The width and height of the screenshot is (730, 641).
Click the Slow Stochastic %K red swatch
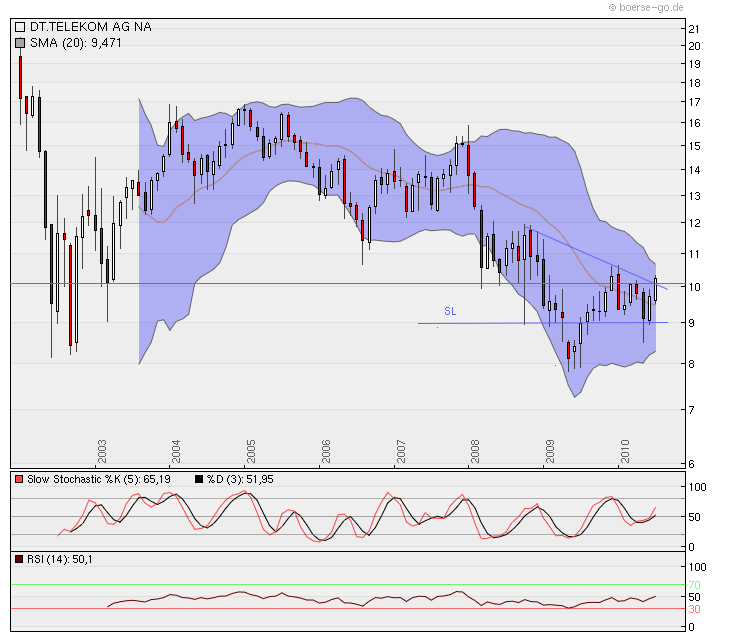coord(20,480)
